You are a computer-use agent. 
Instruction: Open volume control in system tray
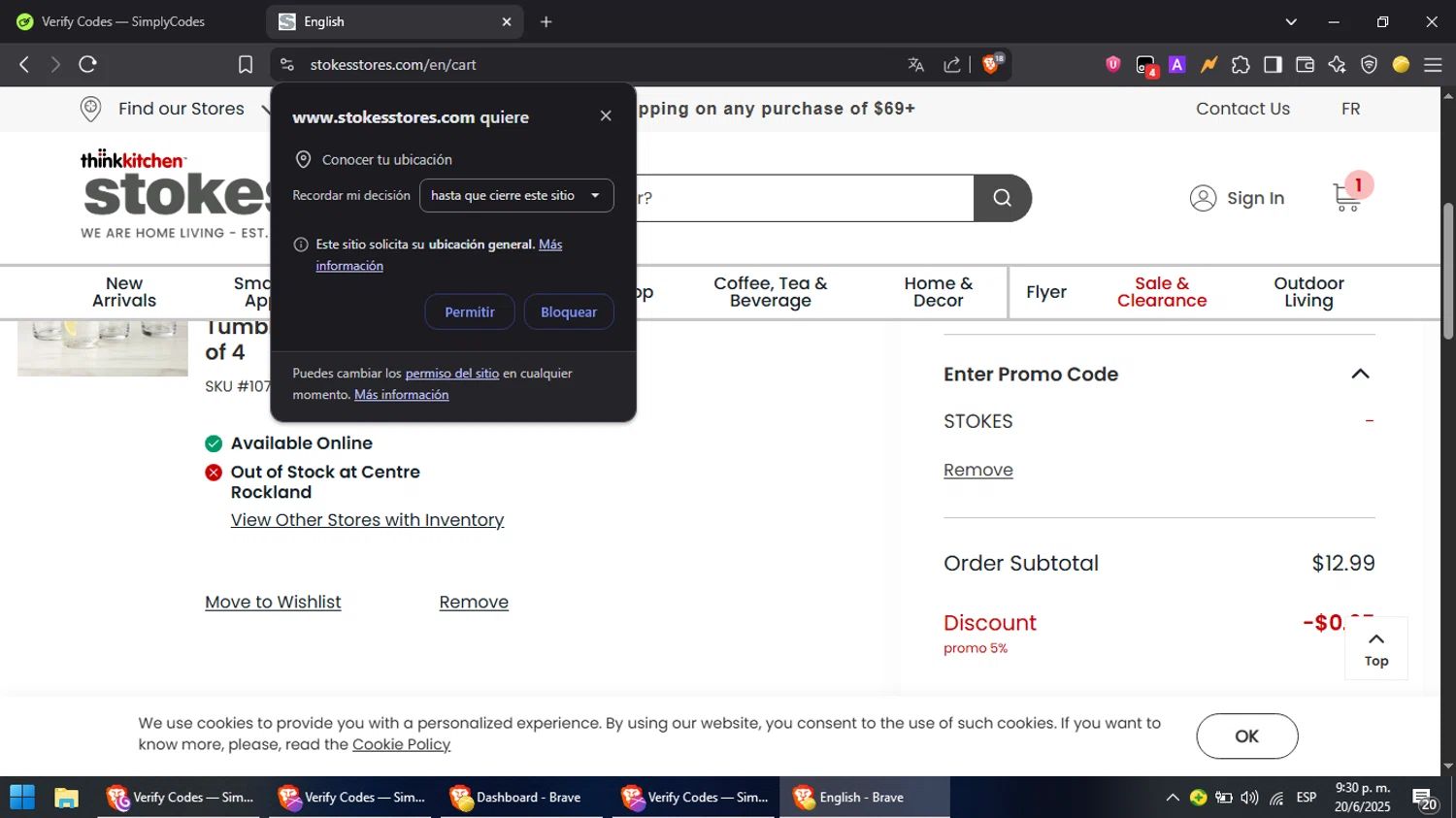tap(1249, 798)
